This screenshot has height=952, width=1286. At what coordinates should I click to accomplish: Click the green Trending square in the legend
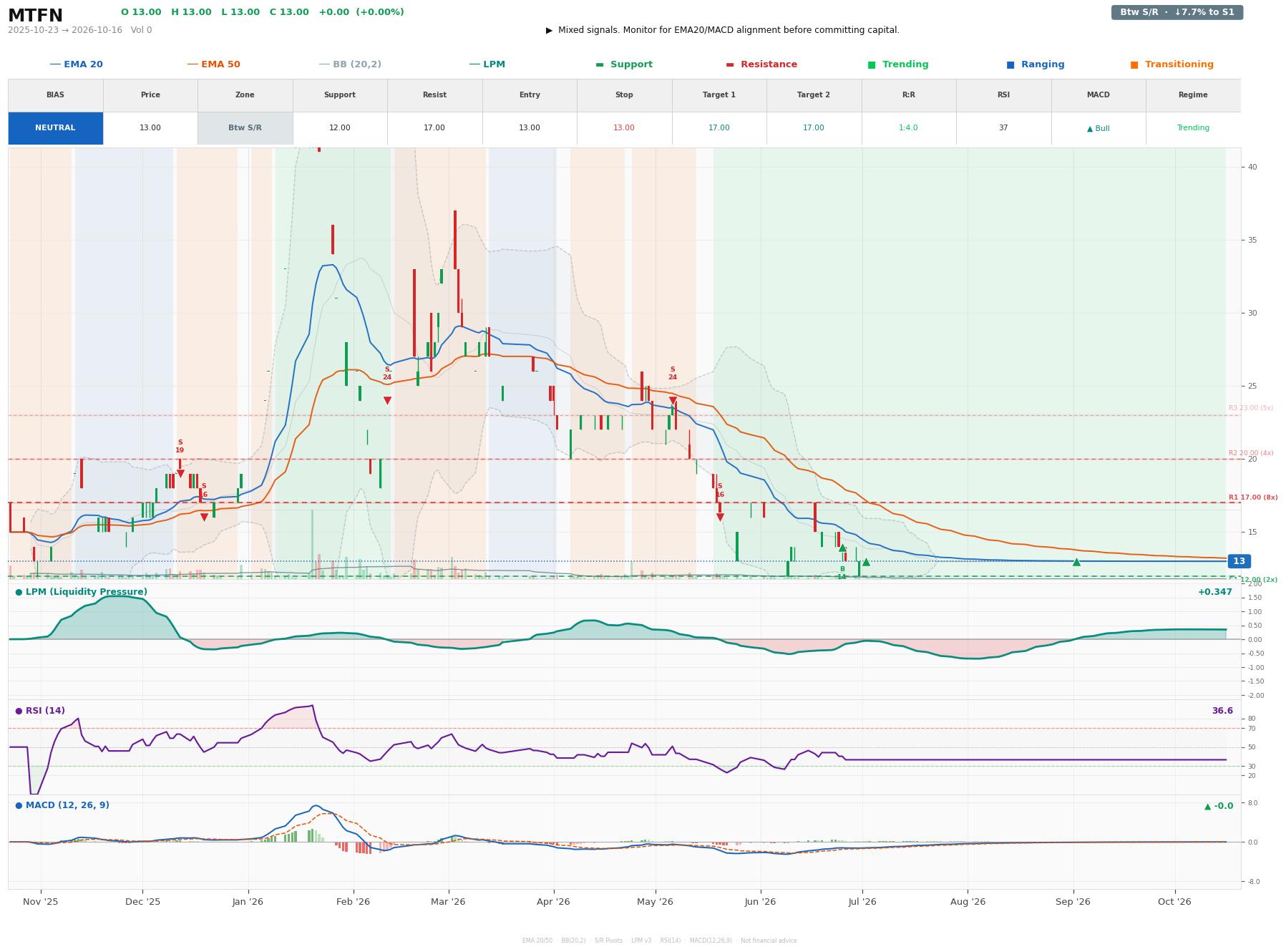click(x=872, y=64)
